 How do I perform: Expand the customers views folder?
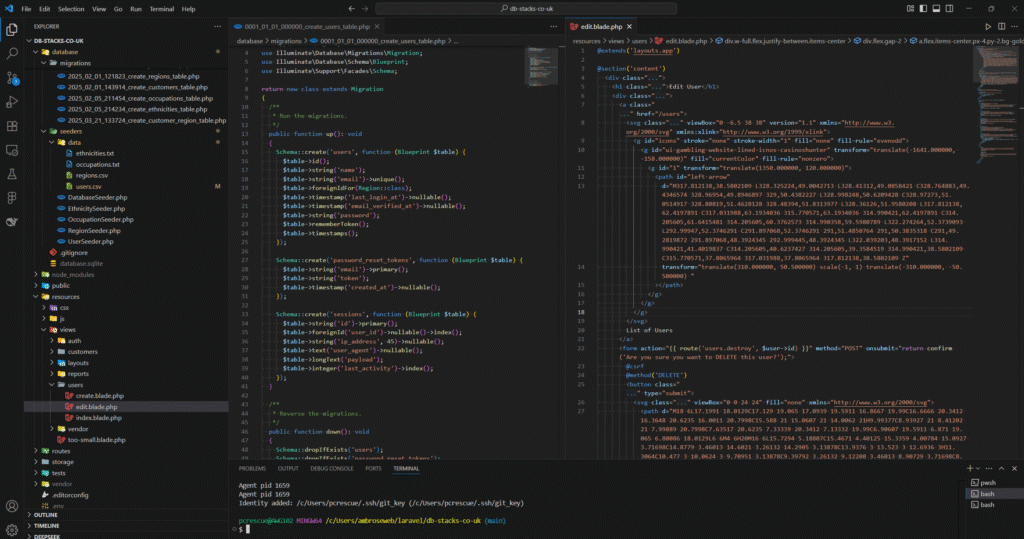coord(52,351)
